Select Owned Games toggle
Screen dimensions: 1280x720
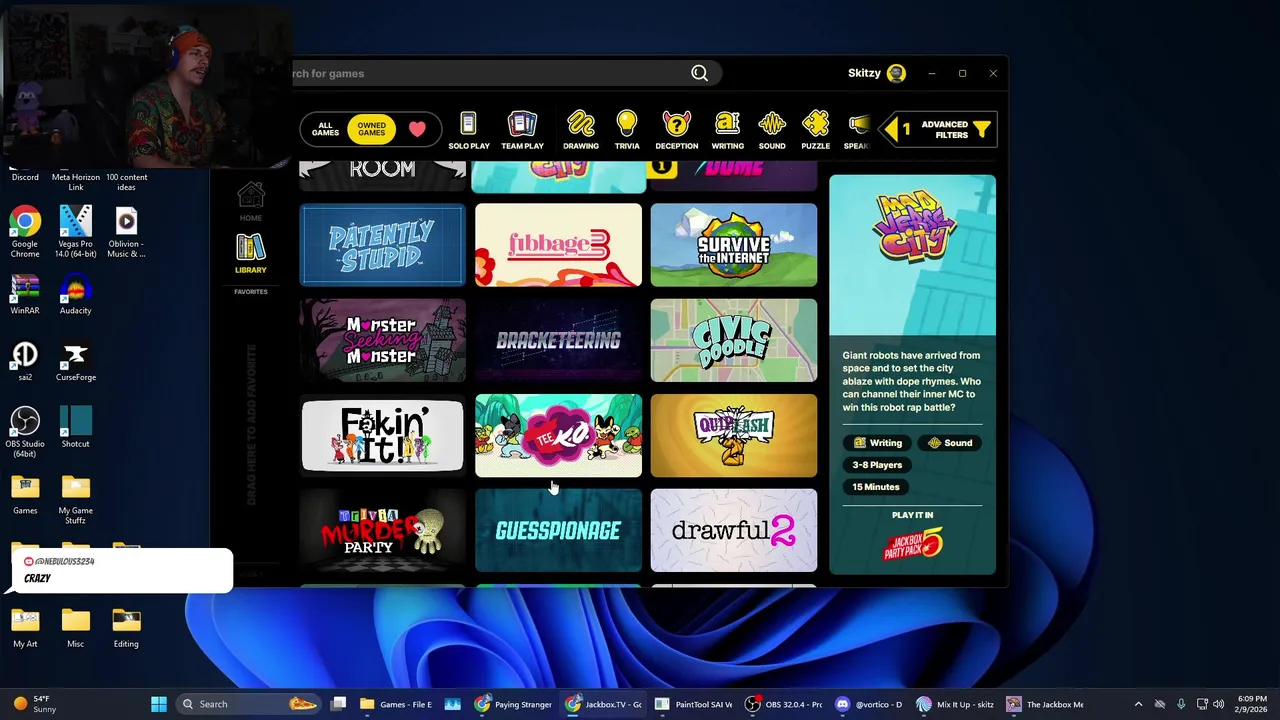click(x=371, y=129)
